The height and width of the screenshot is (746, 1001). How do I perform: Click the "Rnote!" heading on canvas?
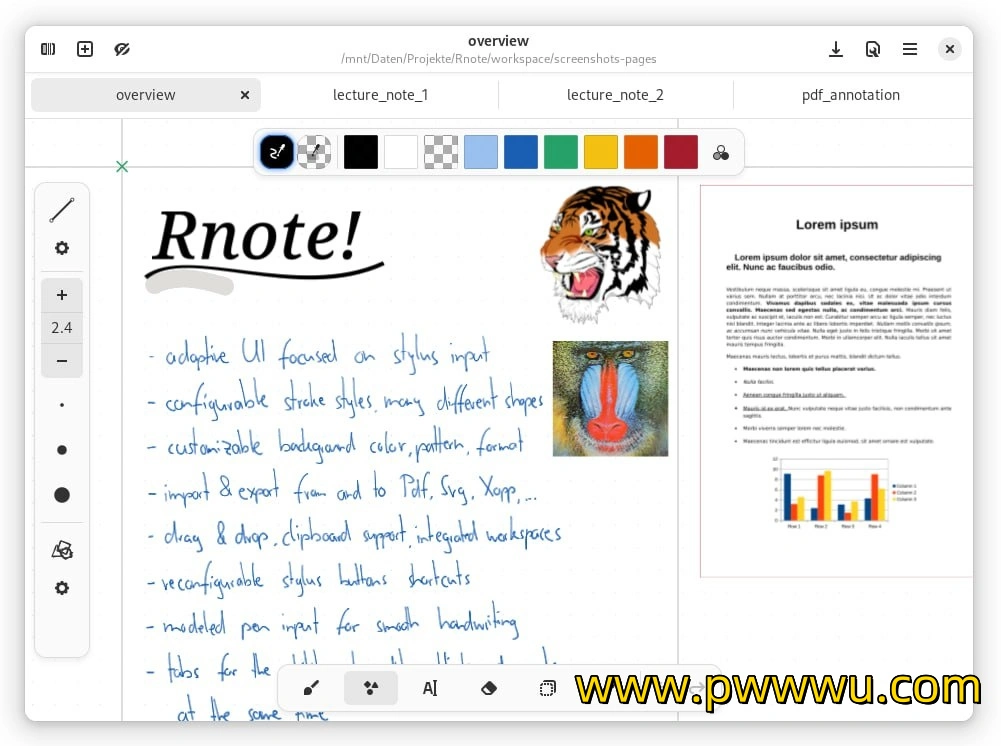coord(257,235)
